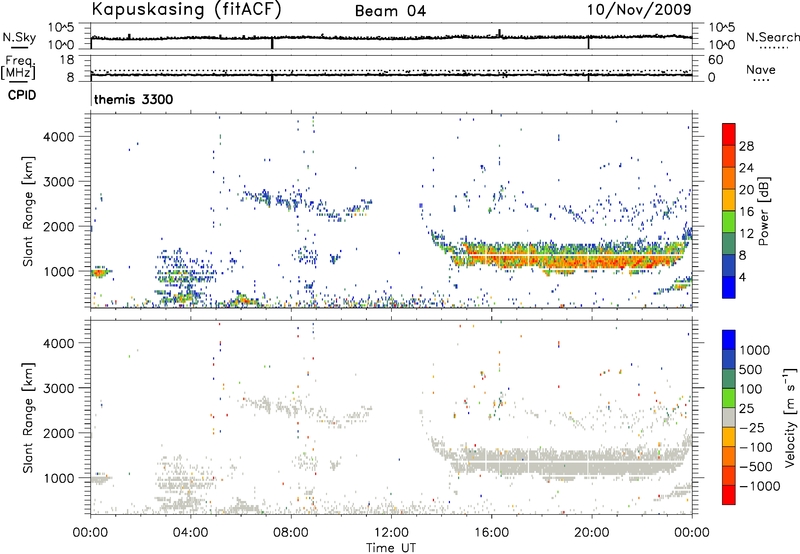Click the 'N.Sky' legend label
The height and width of the screenshot is (554, 800).
point(19,37)
